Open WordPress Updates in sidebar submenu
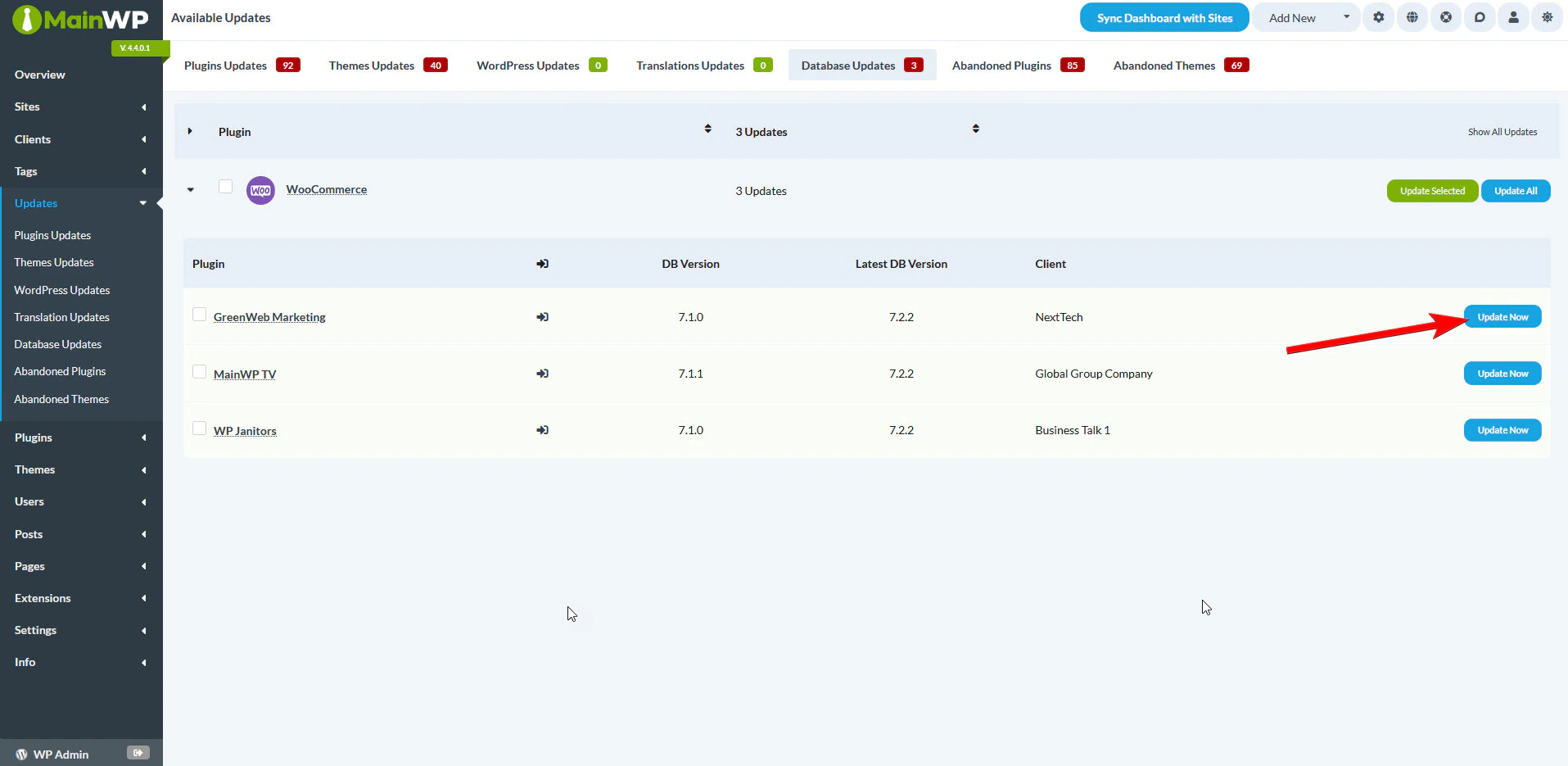Image resolution: width=1568 pixels, height=766 pixels. pyautogui.click(x=62, y=290)
